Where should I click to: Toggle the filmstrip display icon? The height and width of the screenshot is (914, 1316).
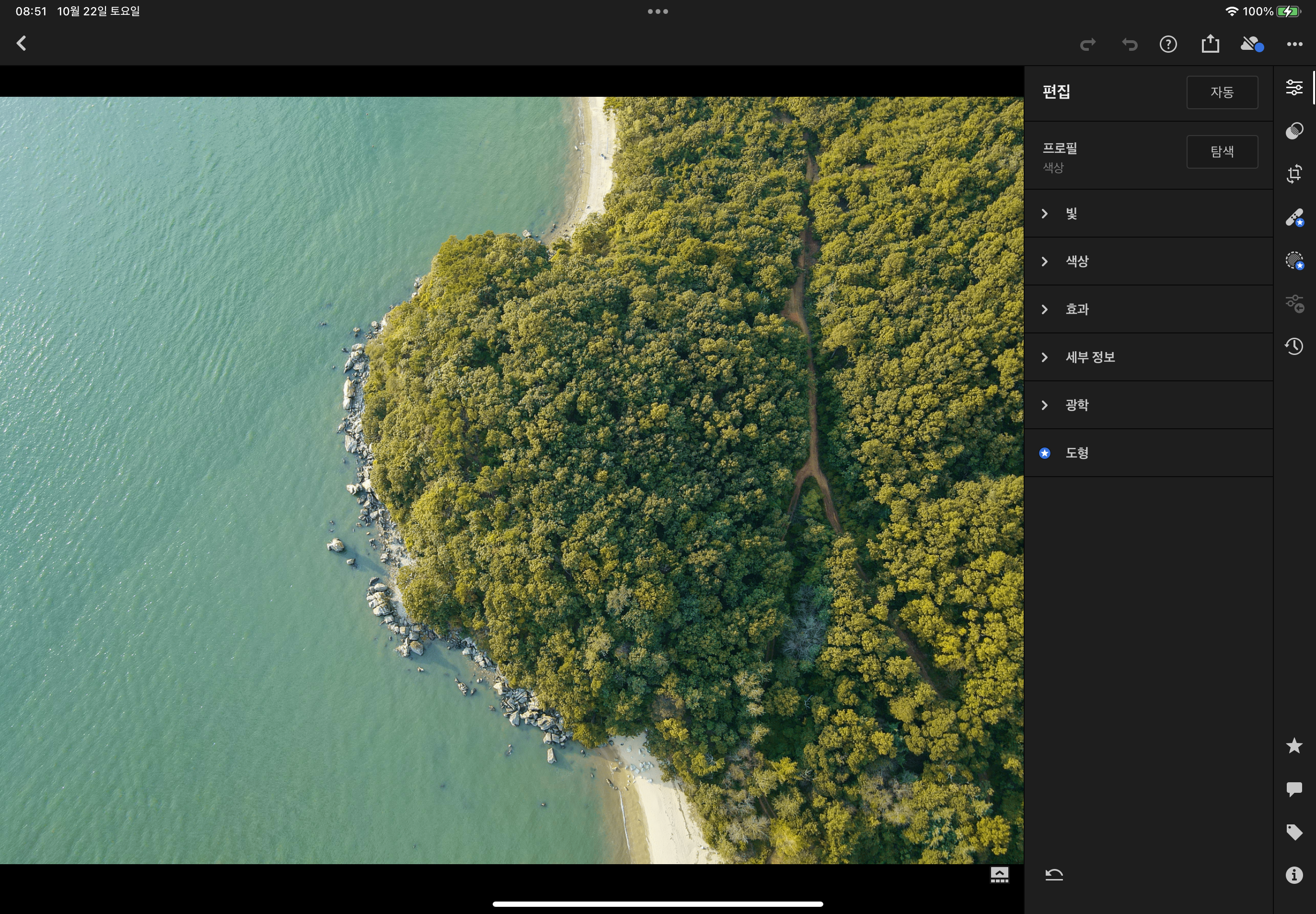pos(999,875)
